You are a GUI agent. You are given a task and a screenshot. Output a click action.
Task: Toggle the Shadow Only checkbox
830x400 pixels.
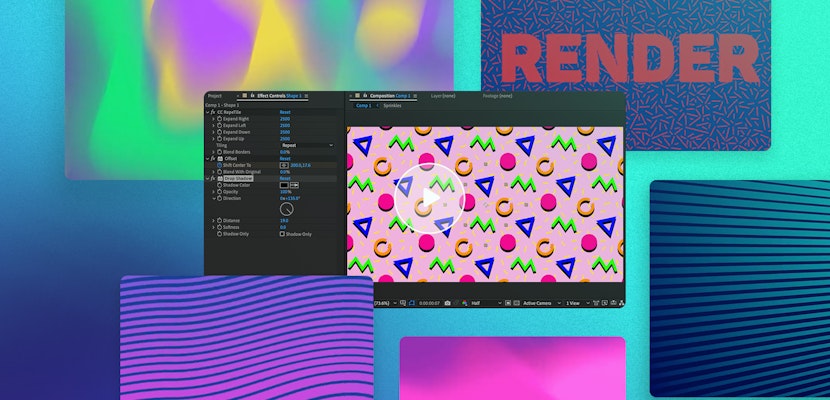283,234
